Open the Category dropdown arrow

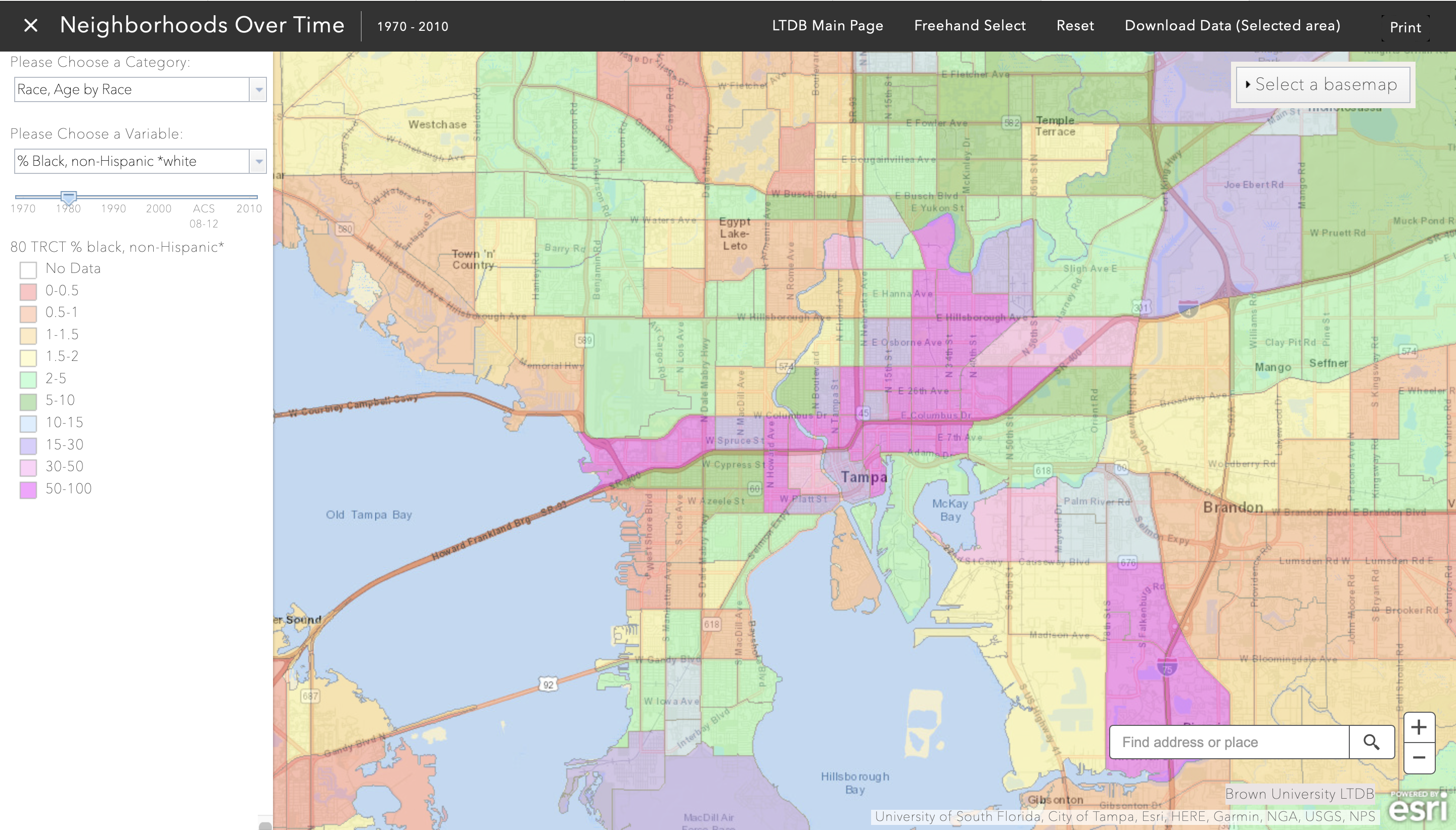click(258, 89)
